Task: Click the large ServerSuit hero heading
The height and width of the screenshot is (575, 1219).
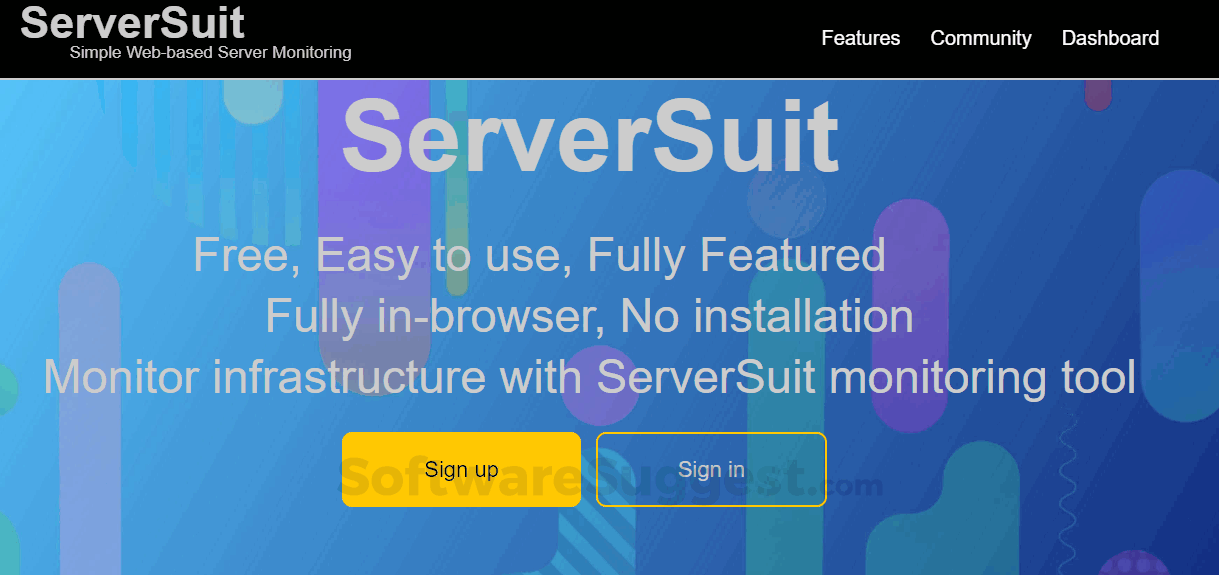Action: tap(590, 137)
